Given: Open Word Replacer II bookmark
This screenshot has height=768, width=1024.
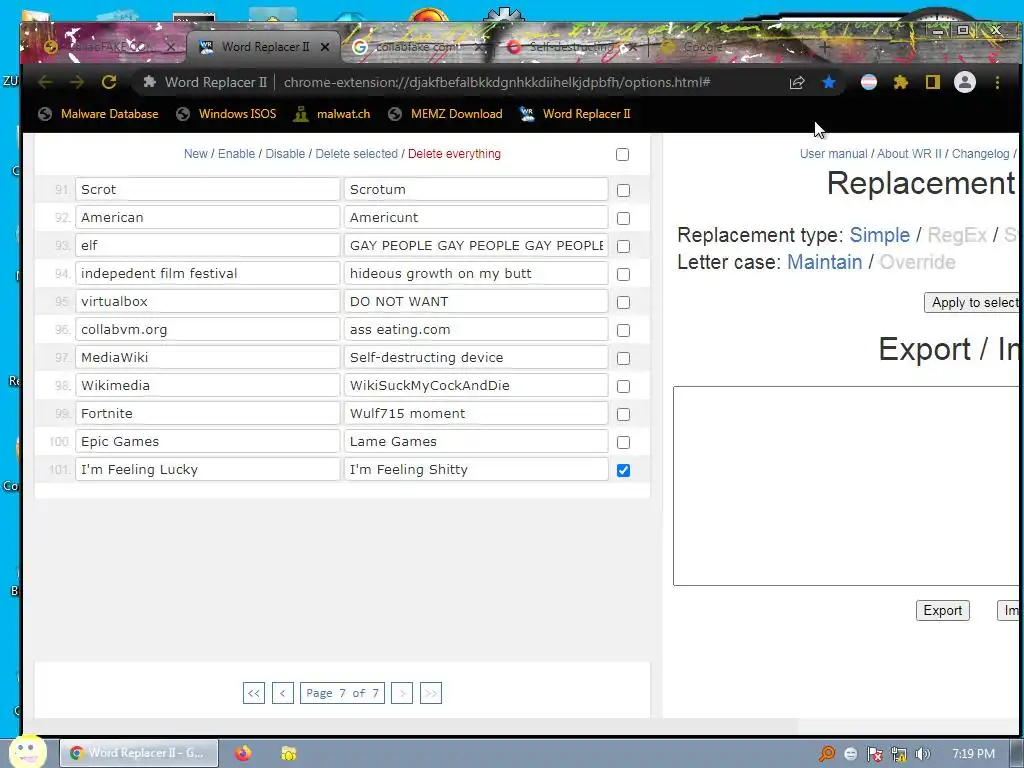Looking at the screenshot, I should pyautogui.click(x=575, y=114).
